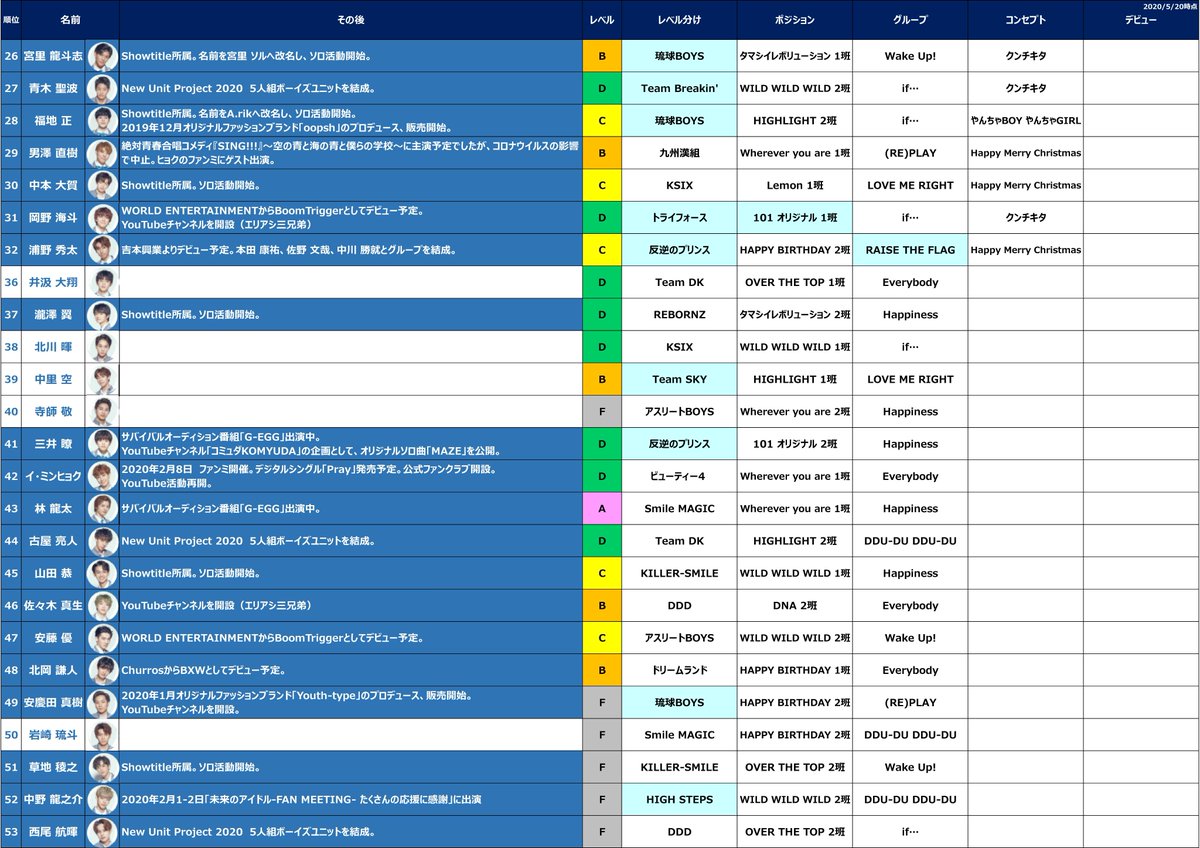Viewport: 1200px width, 848px height.
Task: Click the 名前 column header
Action: pyautogui.click(x=70, y=20)
